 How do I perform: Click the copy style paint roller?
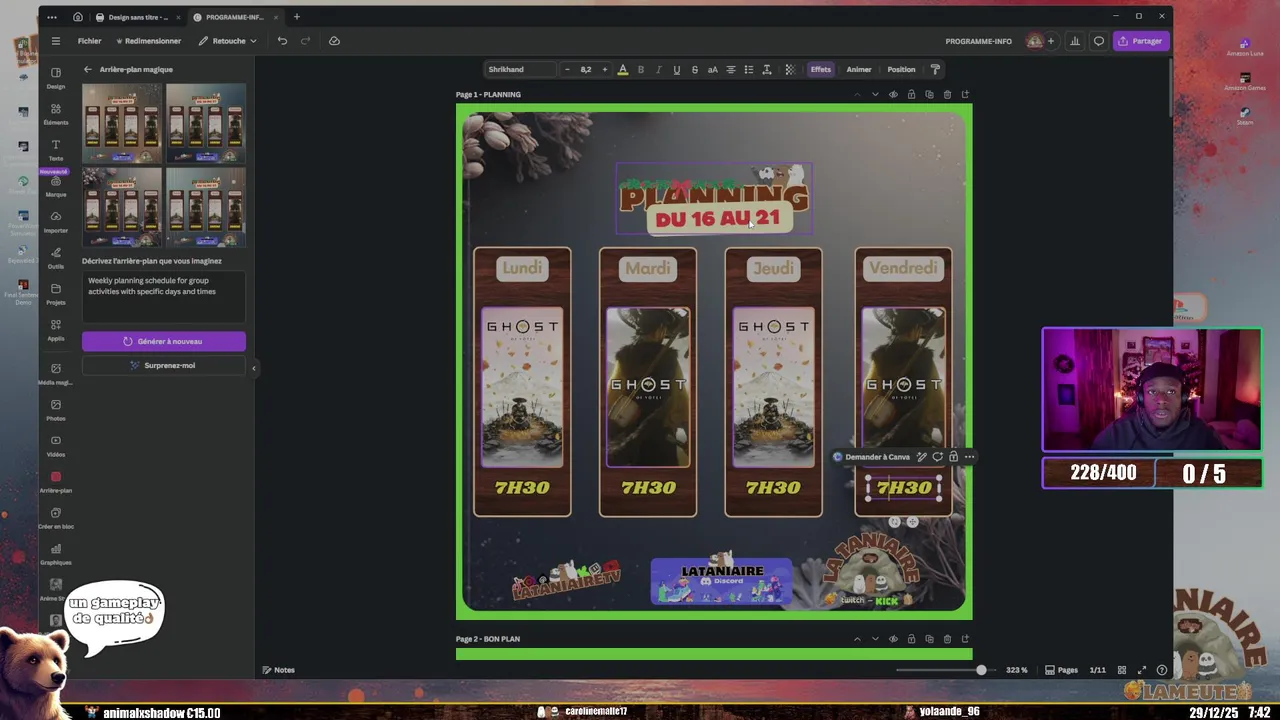(935, 69)
